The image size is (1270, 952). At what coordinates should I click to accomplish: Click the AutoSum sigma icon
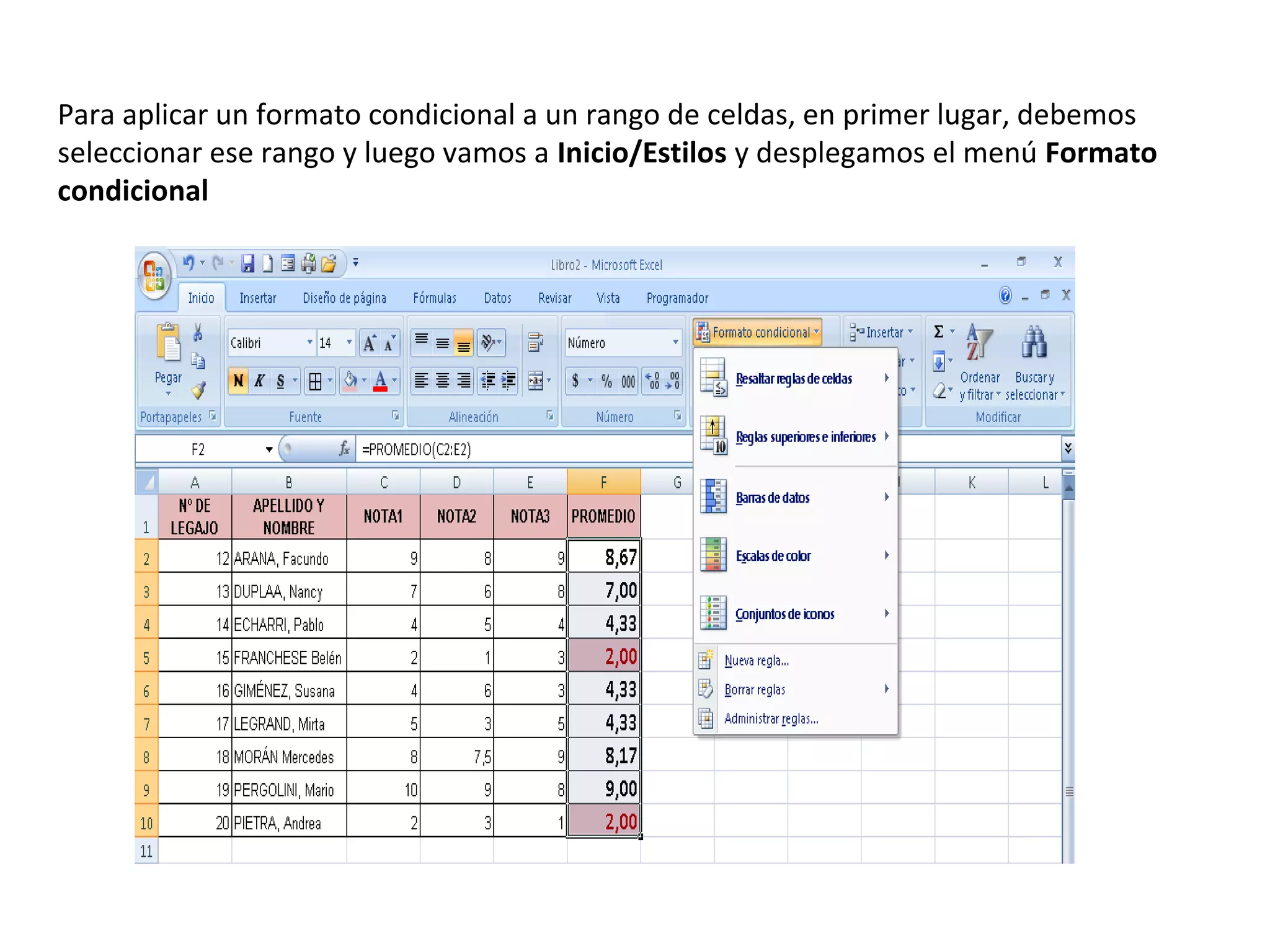pyautogui.click(x=939, y=332)
